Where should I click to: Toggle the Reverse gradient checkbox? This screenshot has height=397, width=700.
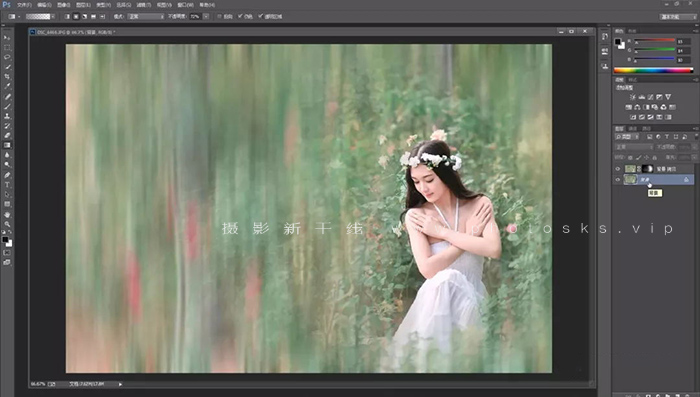click(x=219, y=17)
